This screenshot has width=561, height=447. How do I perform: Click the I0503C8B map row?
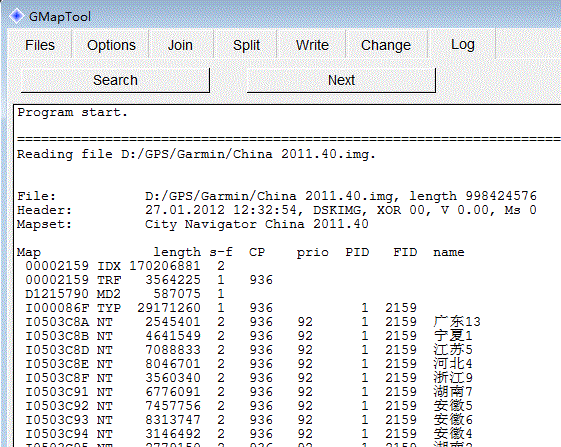click(x=249, y=336)
